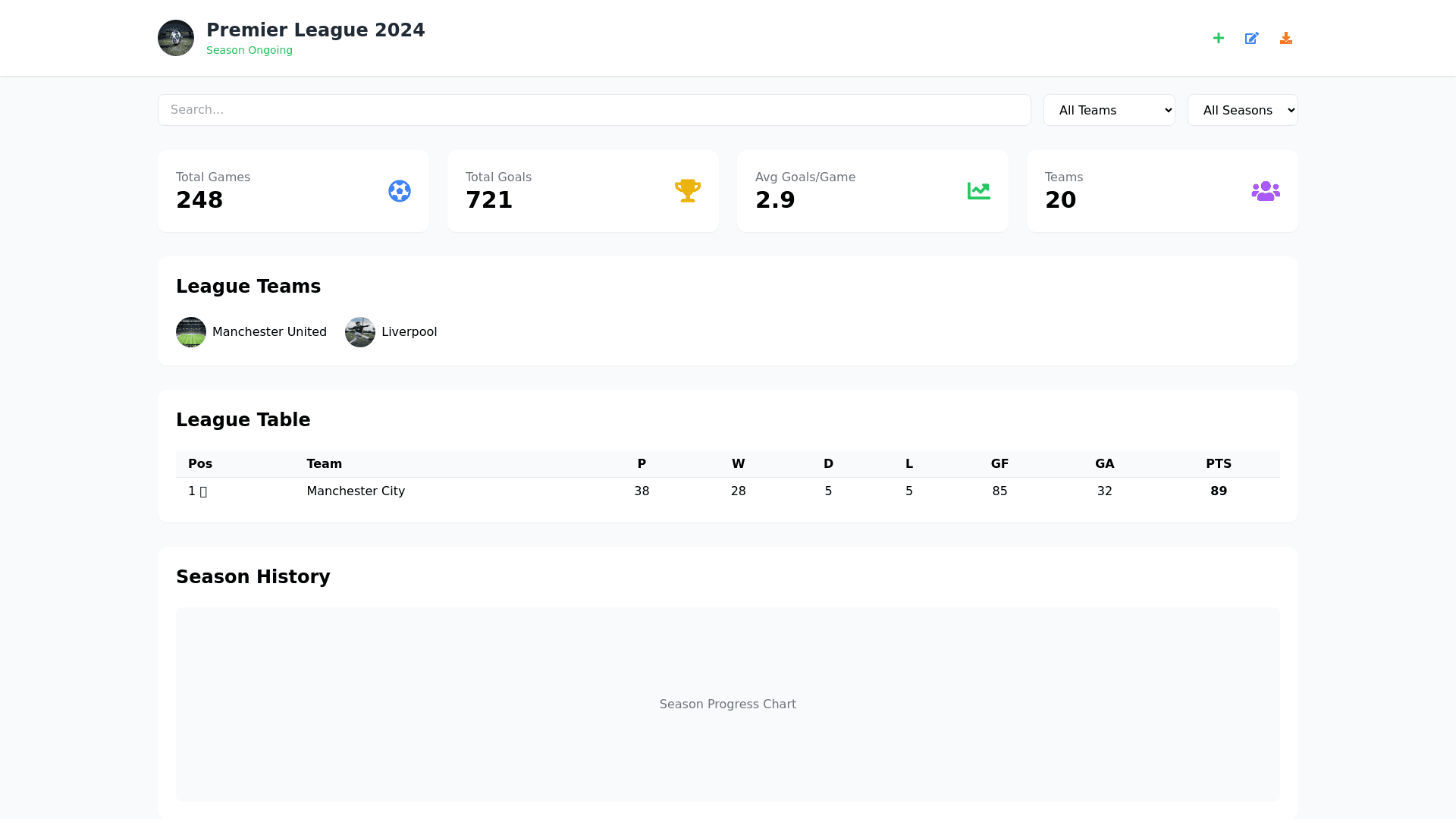Click the Team column header
This screenshot has height=819, width=1456.
click(324, 464)
